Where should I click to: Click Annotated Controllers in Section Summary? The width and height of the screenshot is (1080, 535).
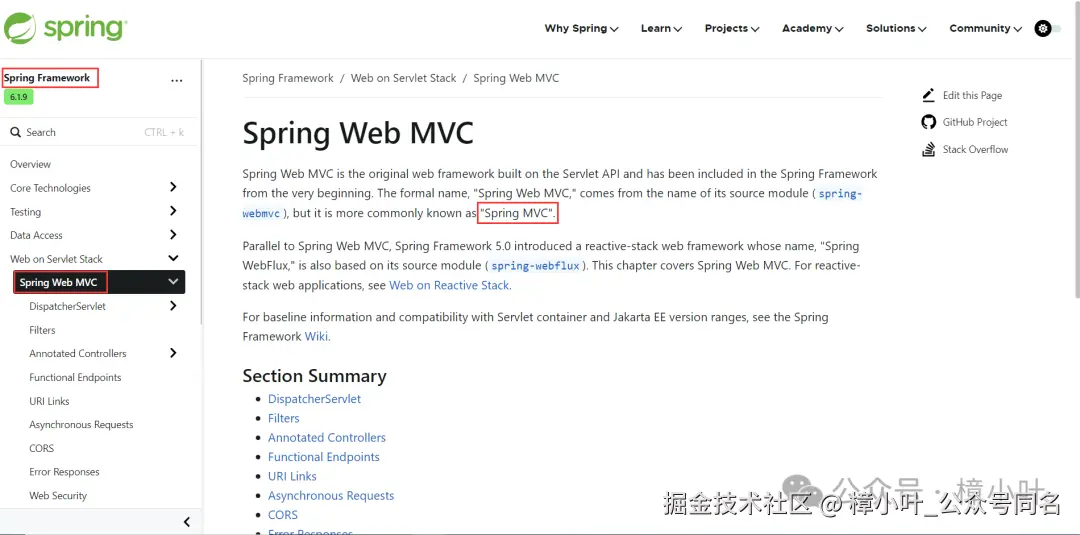pos(326,438)
